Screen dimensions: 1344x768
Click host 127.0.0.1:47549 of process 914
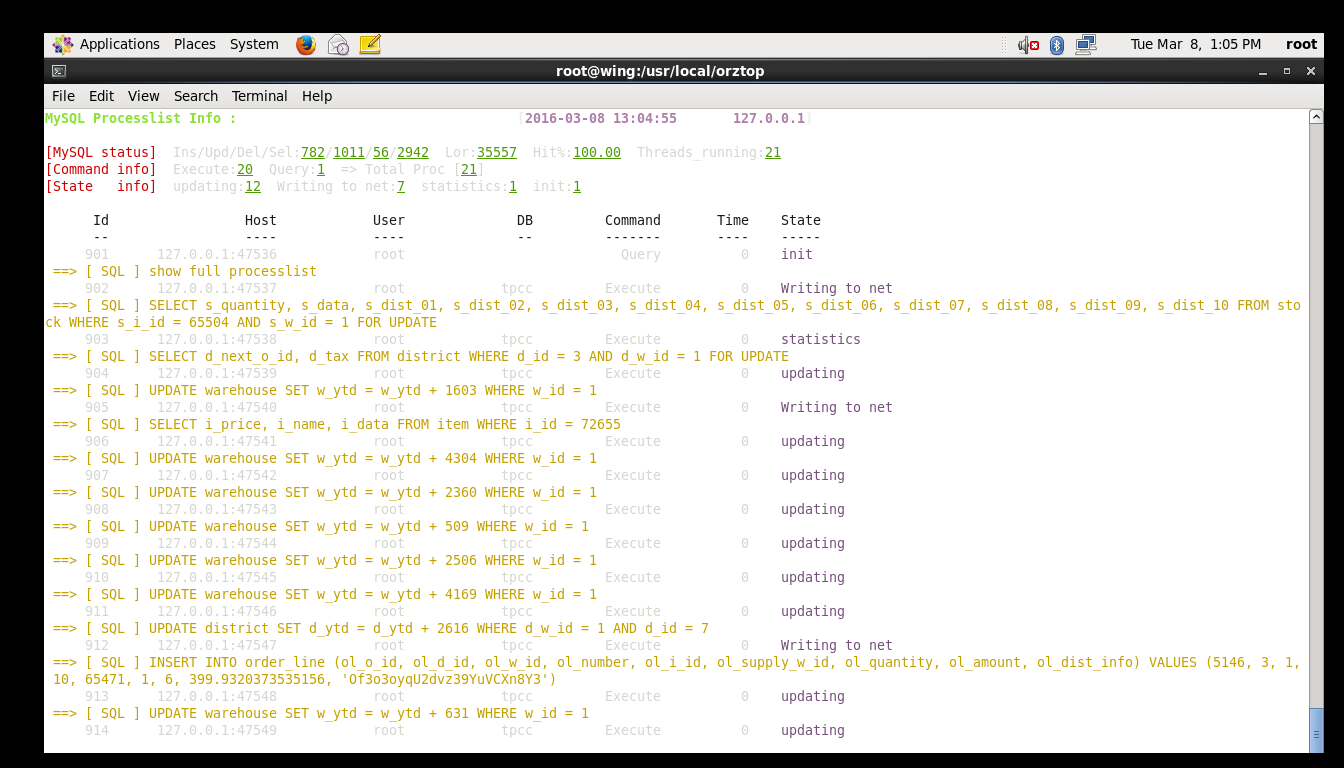pos(217,730)
